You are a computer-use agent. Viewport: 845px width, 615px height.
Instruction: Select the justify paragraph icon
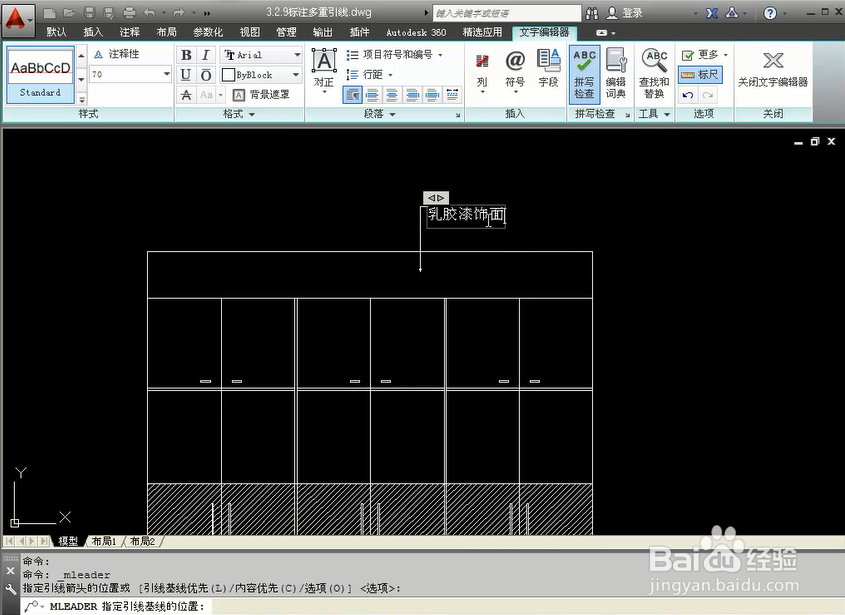[x=432, y=95]
